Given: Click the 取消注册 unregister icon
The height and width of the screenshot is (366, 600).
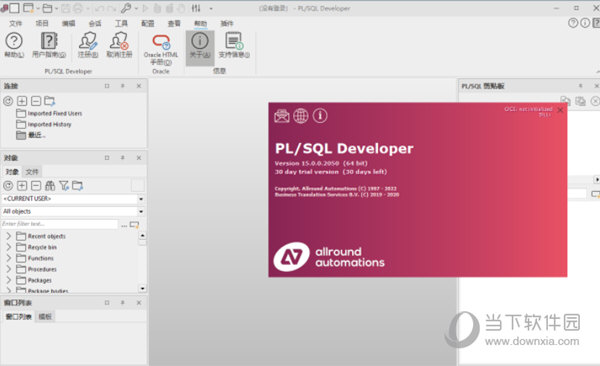Looking at the screenshot, I should (119, 45).
